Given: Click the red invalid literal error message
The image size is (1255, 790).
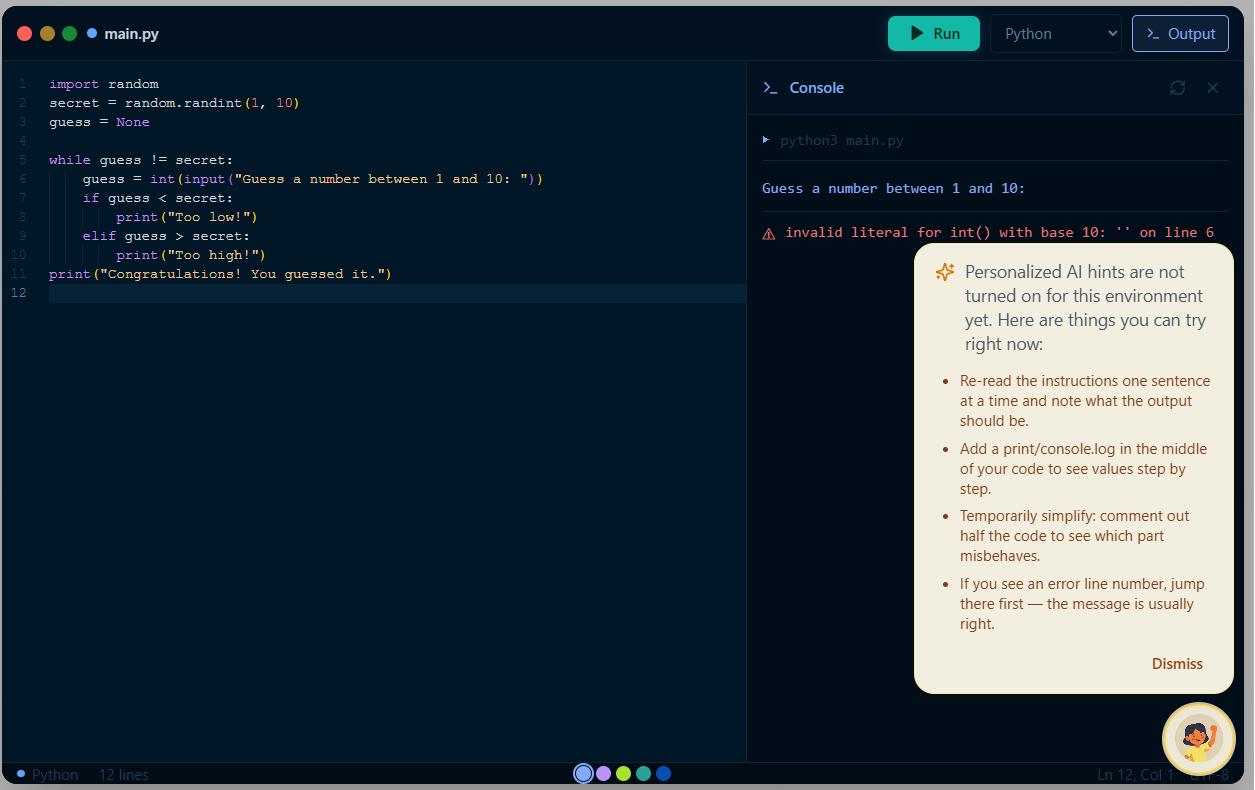Looking at the screenshot, I should (999, 232).
